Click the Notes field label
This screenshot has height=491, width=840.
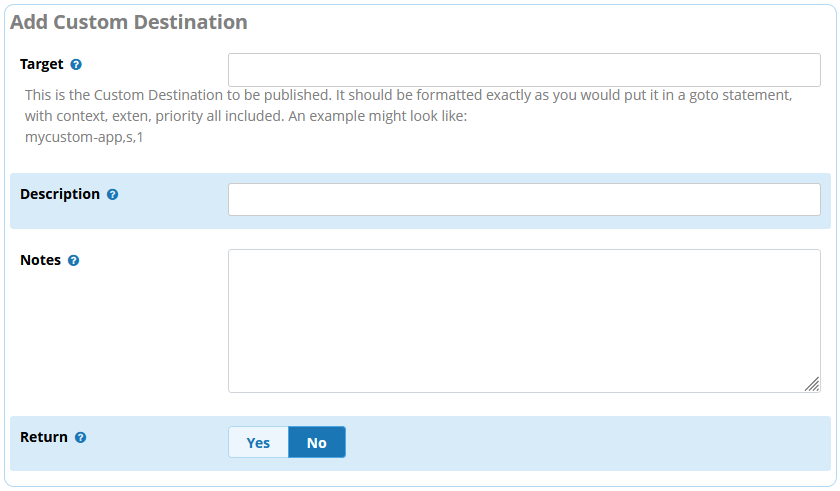point(41,260)
